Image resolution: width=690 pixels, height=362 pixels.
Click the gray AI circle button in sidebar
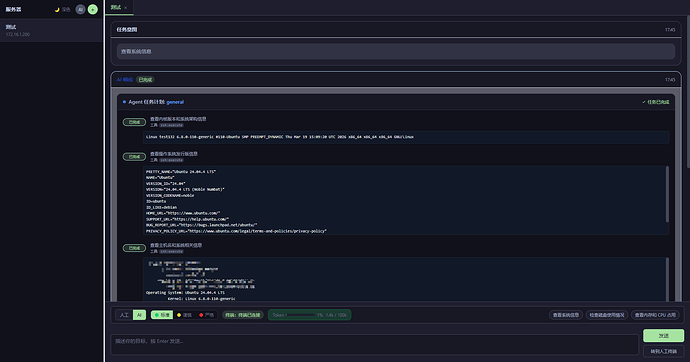[x=80, y=9]
